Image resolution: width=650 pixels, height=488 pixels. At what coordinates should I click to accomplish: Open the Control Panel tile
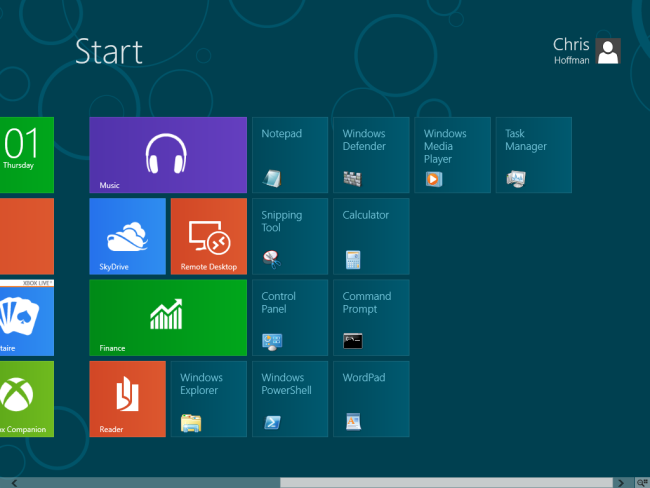[x=290, y=317]
